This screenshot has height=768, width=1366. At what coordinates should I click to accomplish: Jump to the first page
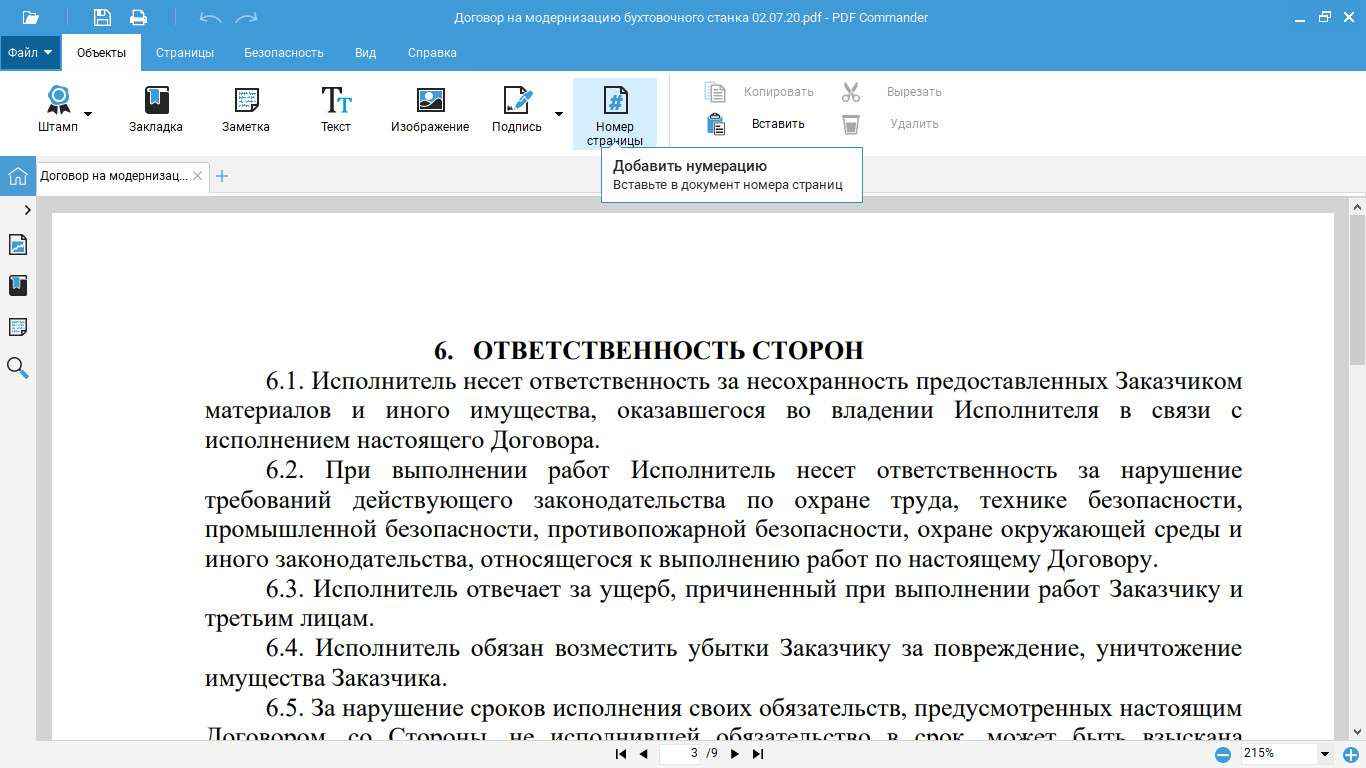tap(621, 754)
